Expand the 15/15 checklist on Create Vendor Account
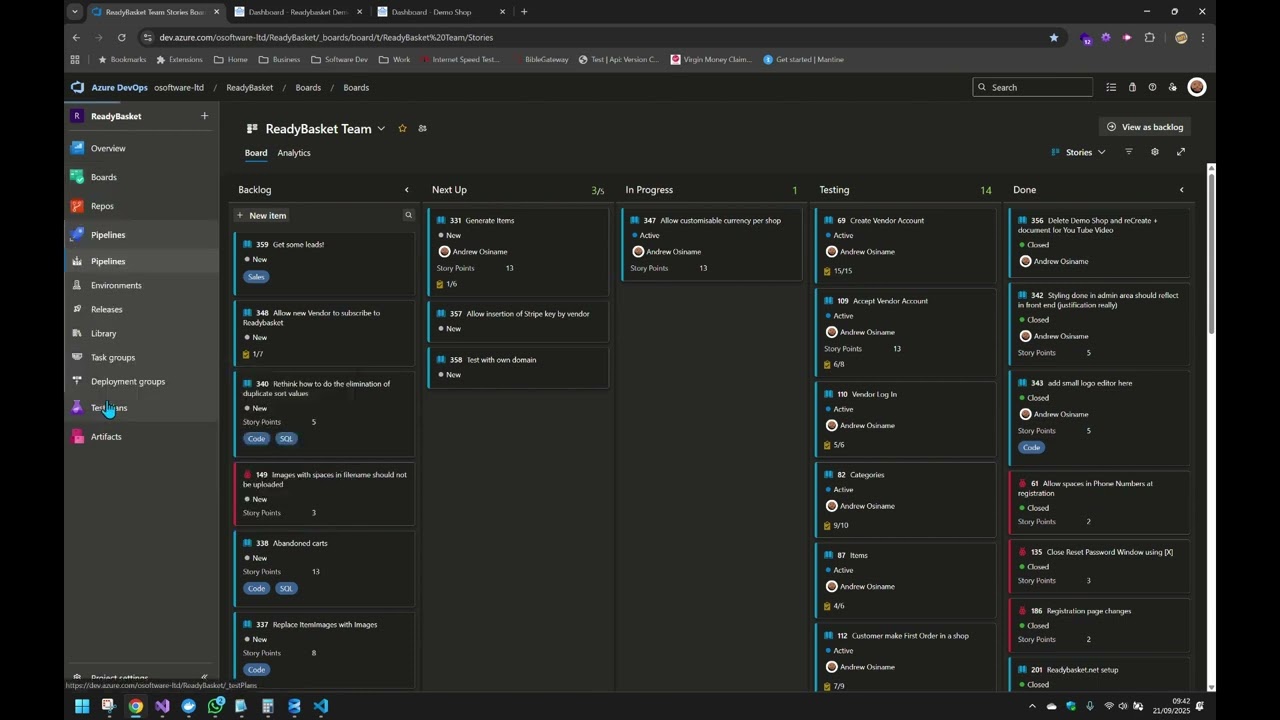 [x=838, y=271]
